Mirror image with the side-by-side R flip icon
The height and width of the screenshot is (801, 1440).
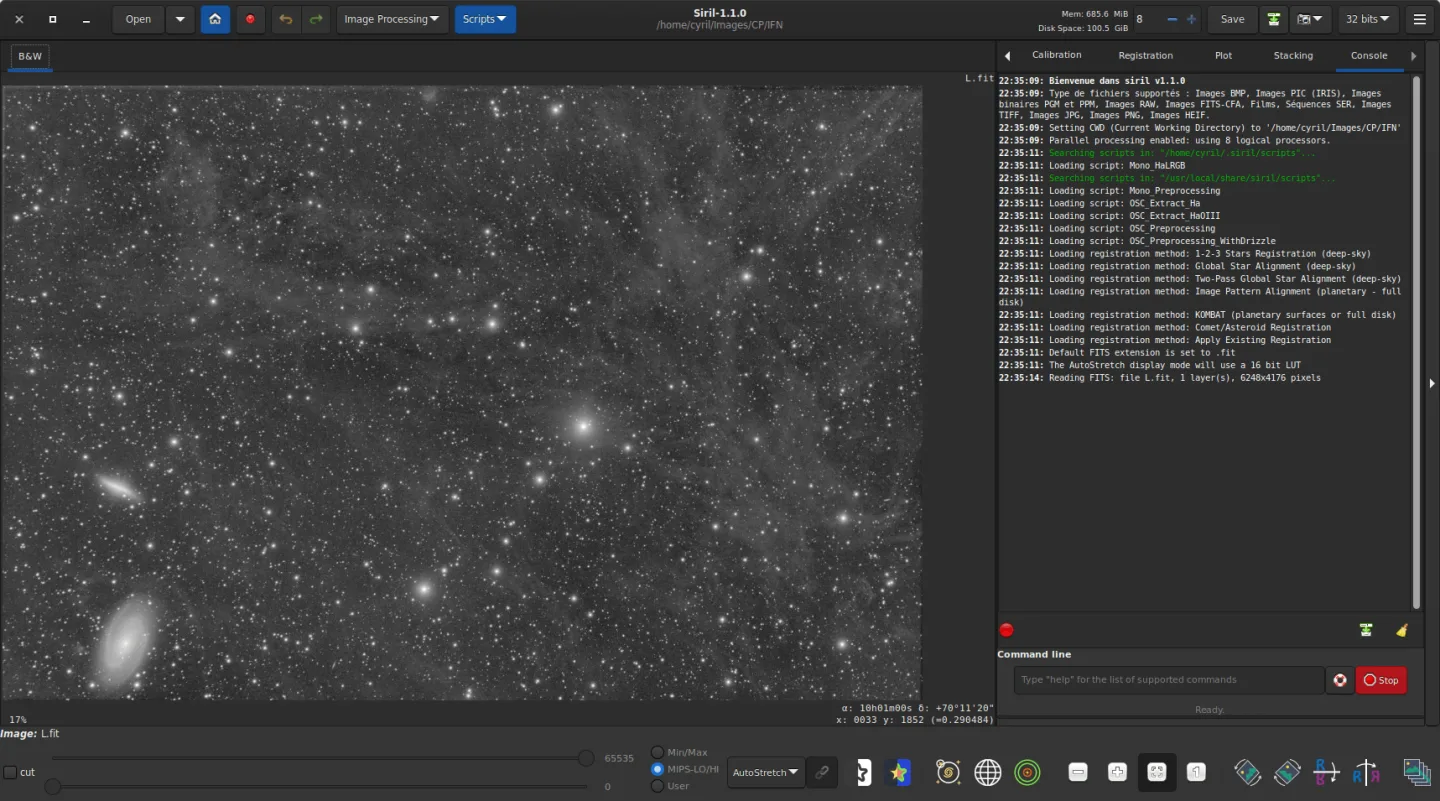click(1366, 772)
